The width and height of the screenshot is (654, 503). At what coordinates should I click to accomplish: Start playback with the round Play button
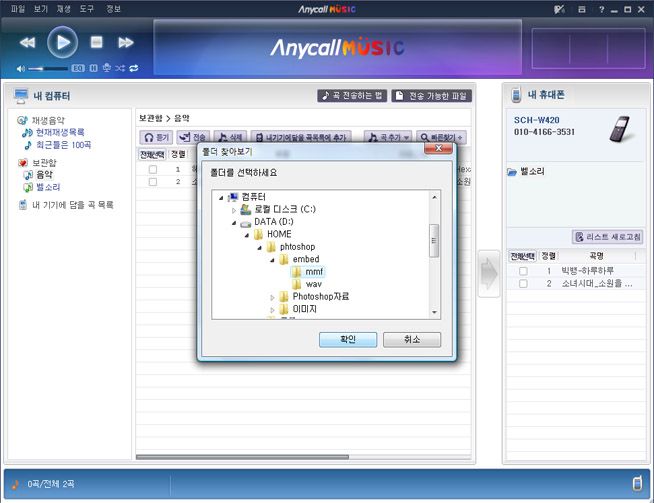[63, 42]
